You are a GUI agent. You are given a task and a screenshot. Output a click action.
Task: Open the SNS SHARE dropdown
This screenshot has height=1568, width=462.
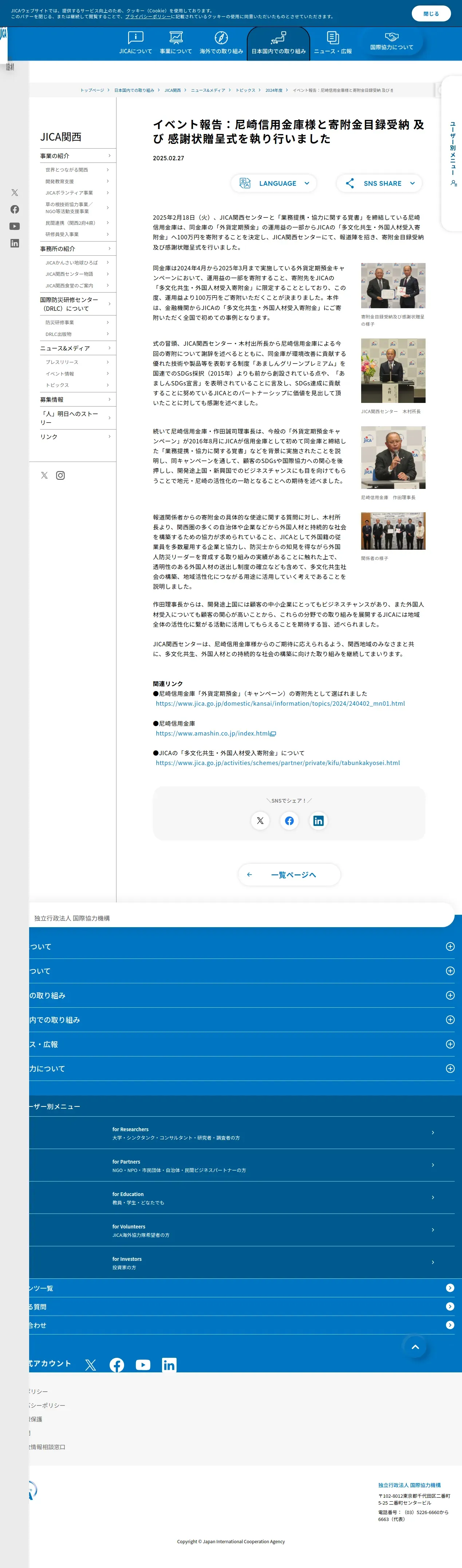point(379,183)
